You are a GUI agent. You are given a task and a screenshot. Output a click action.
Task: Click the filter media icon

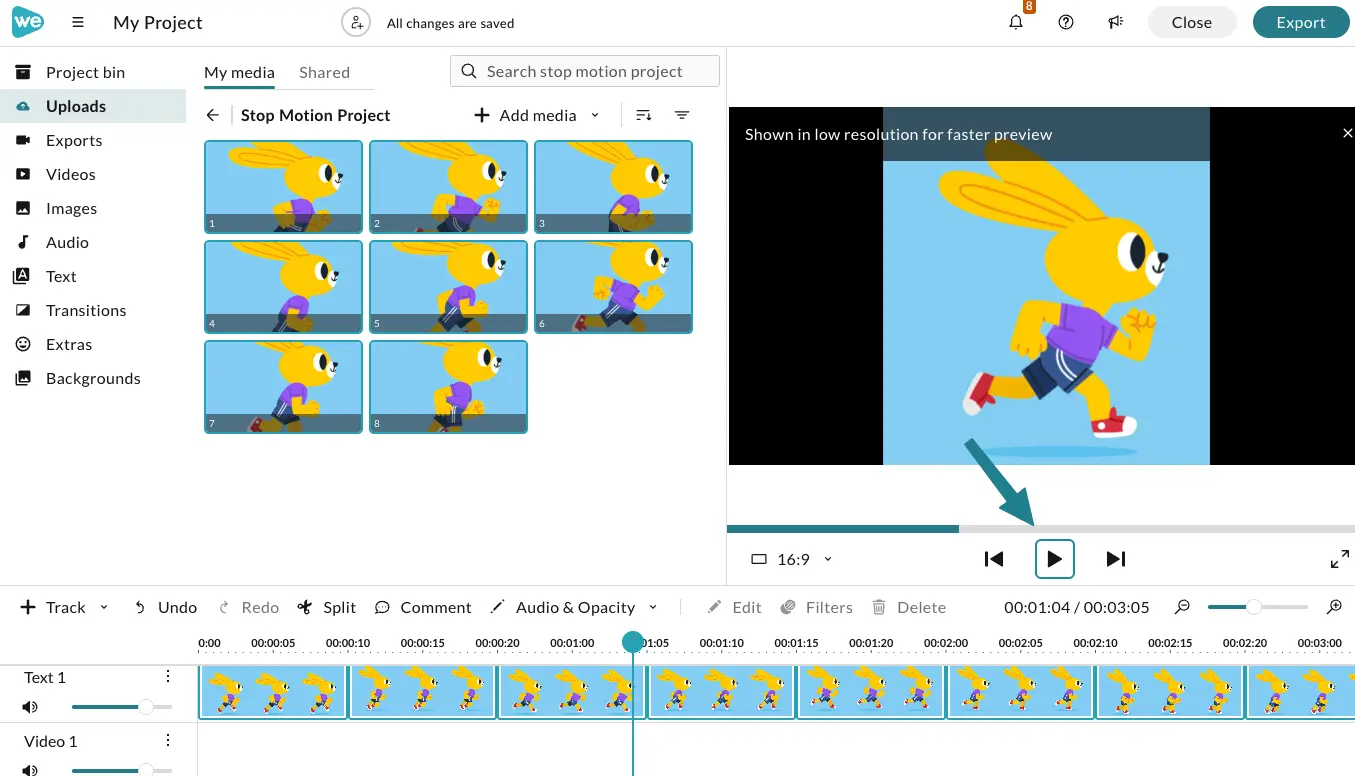[682, 115]
